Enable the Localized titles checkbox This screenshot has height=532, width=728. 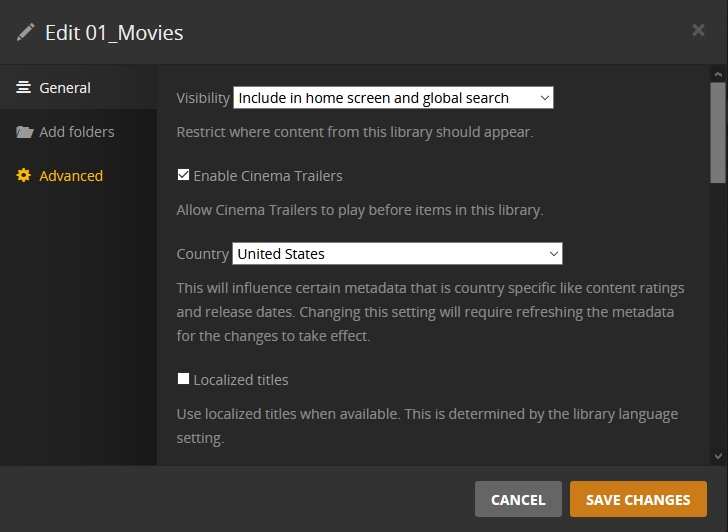[x=183, y=379]
